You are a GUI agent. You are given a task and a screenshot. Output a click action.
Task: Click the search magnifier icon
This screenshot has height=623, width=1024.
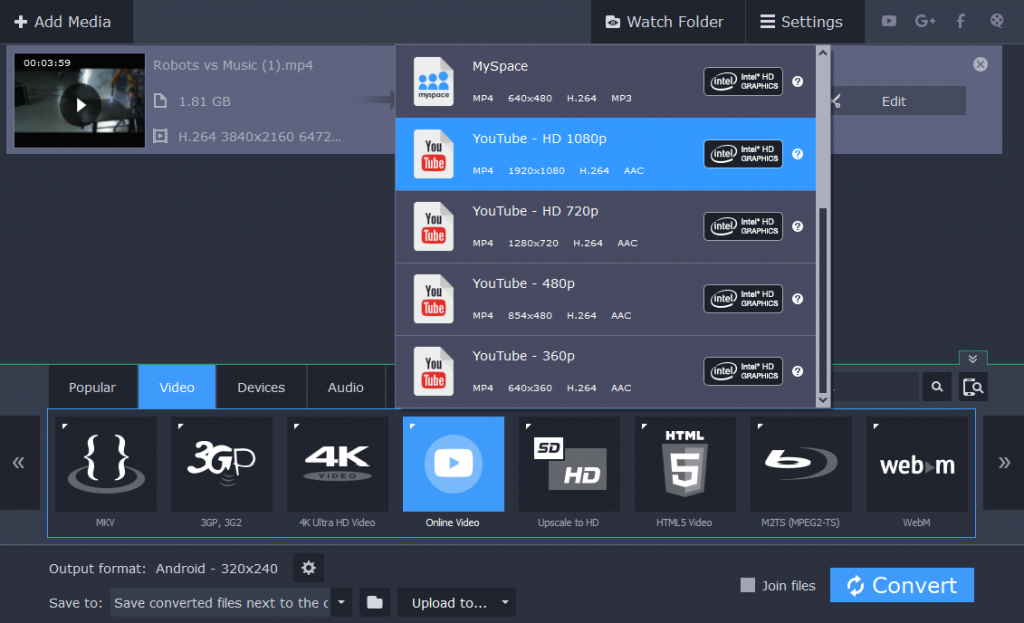tap(937, 387)
